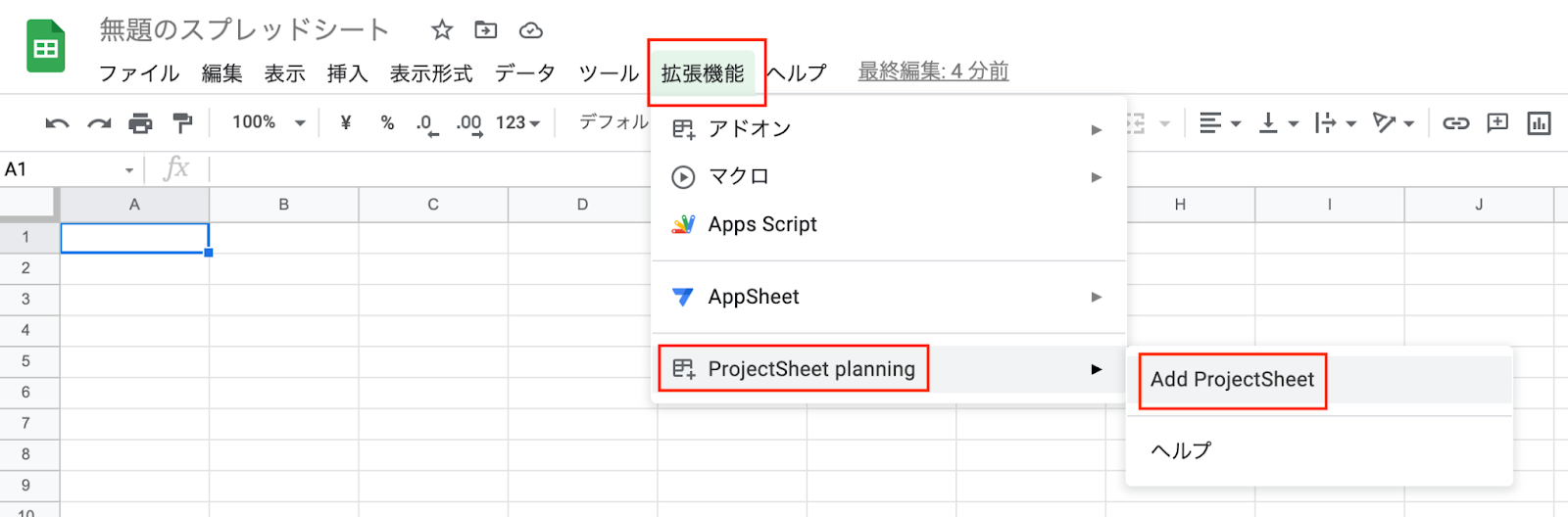Open the ファイル menu
This screenshot has height=517, width=1568.
pos(139,73)
